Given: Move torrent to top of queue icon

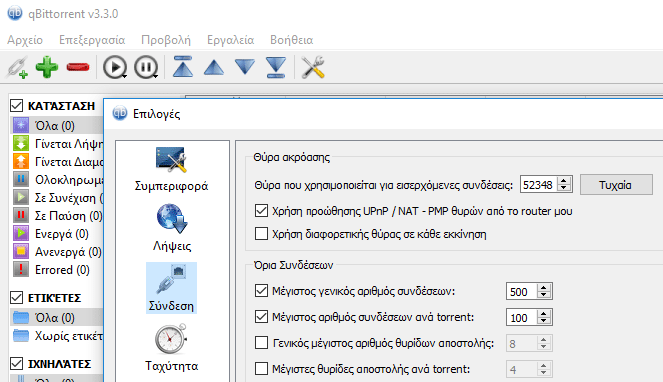Looking at the screenshot, I should 183,67.
